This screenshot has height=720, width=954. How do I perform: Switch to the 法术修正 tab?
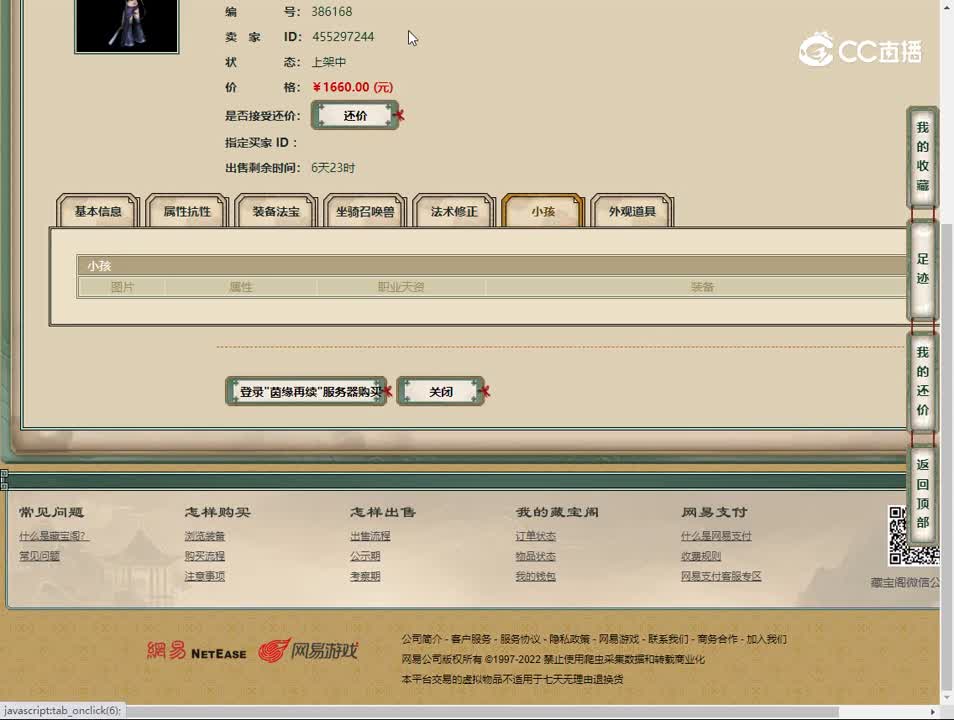point(454,211)
